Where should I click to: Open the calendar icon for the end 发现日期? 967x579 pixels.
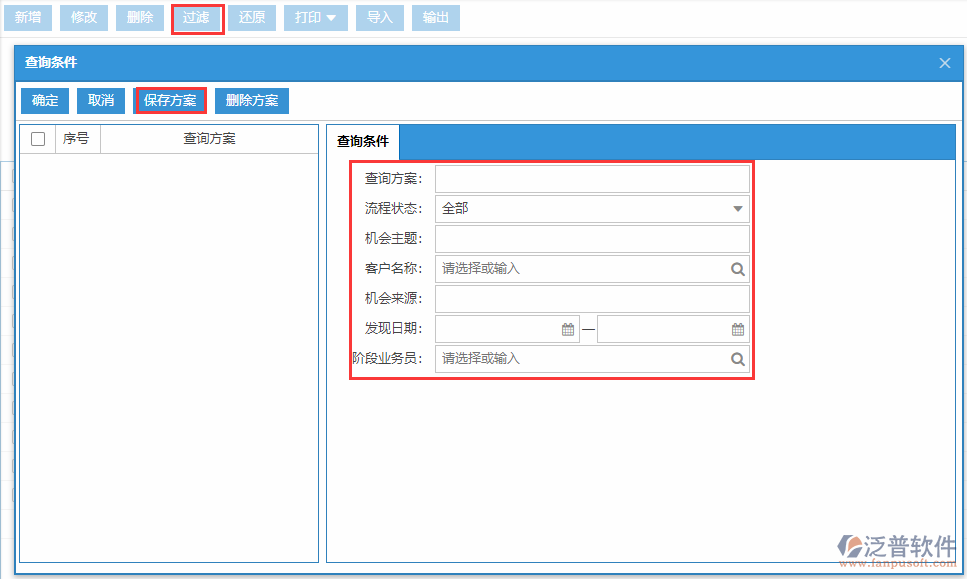[x=738, y=328]
